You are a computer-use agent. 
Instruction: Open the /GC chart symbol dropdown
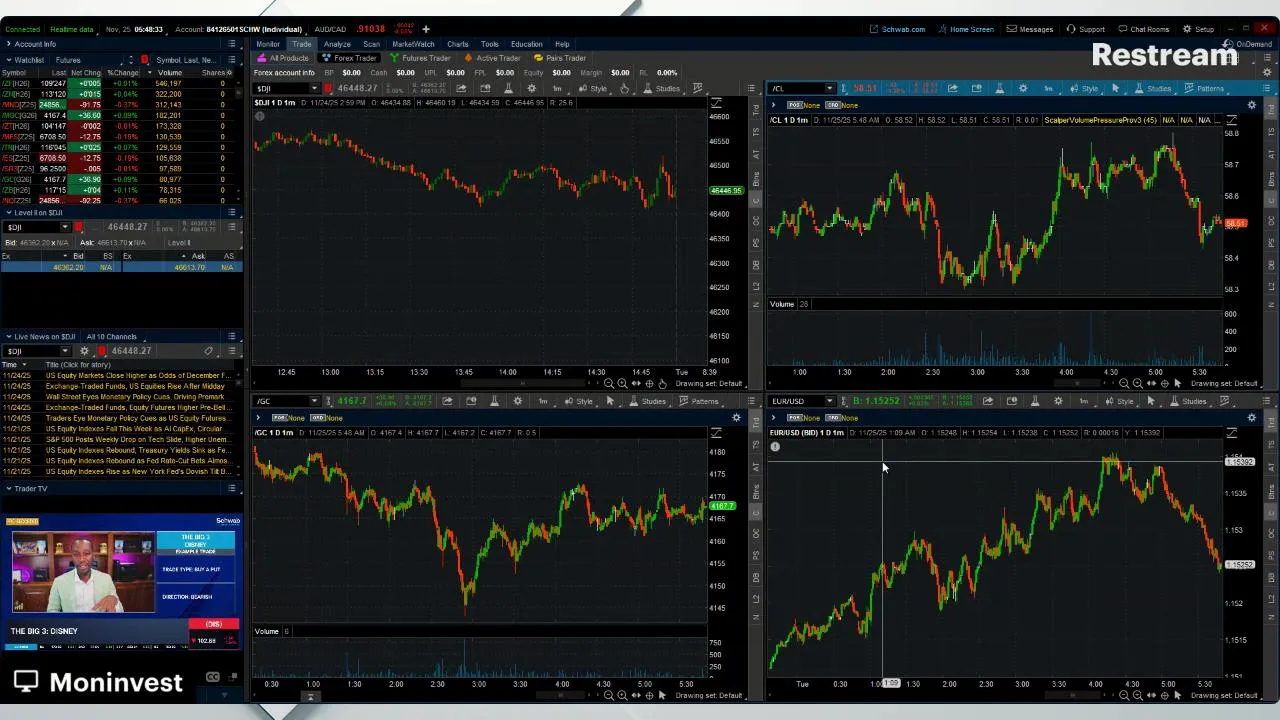click(314, 401)
